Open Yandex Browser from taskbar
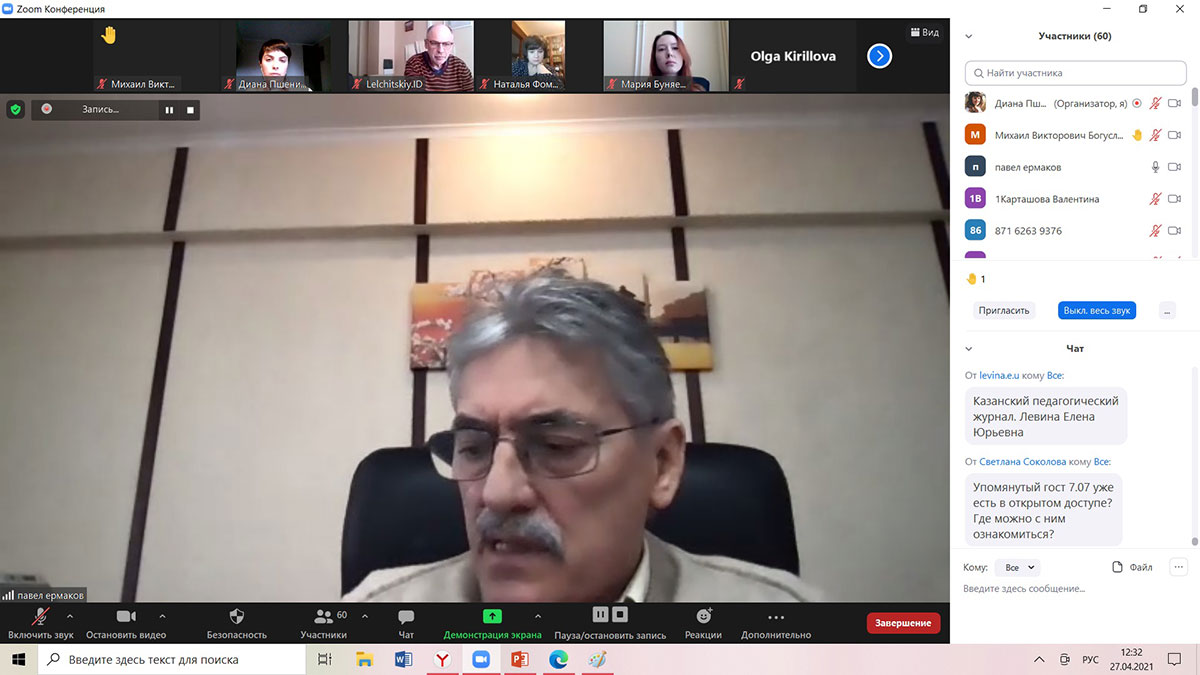The image size is (1200, 675). point(442,659)
